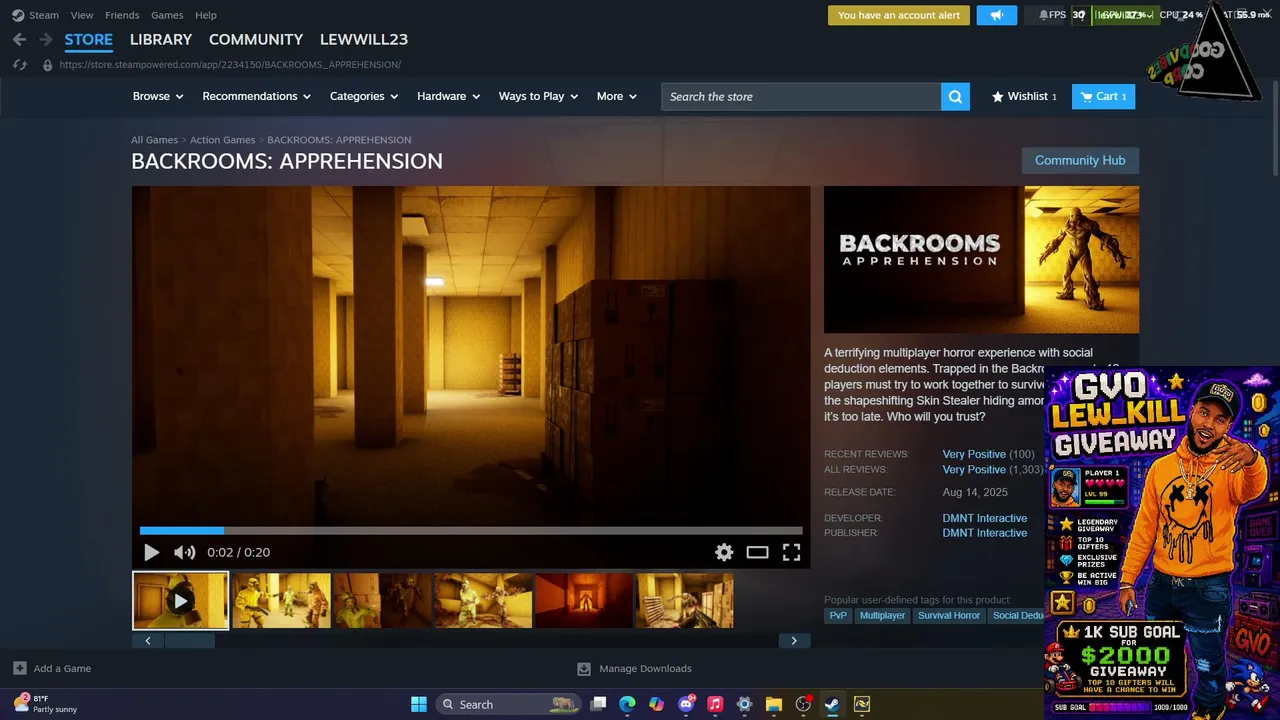Launch Microsoft Edge from taskbar
1280x720 pixels.
[x=627, y=704]
